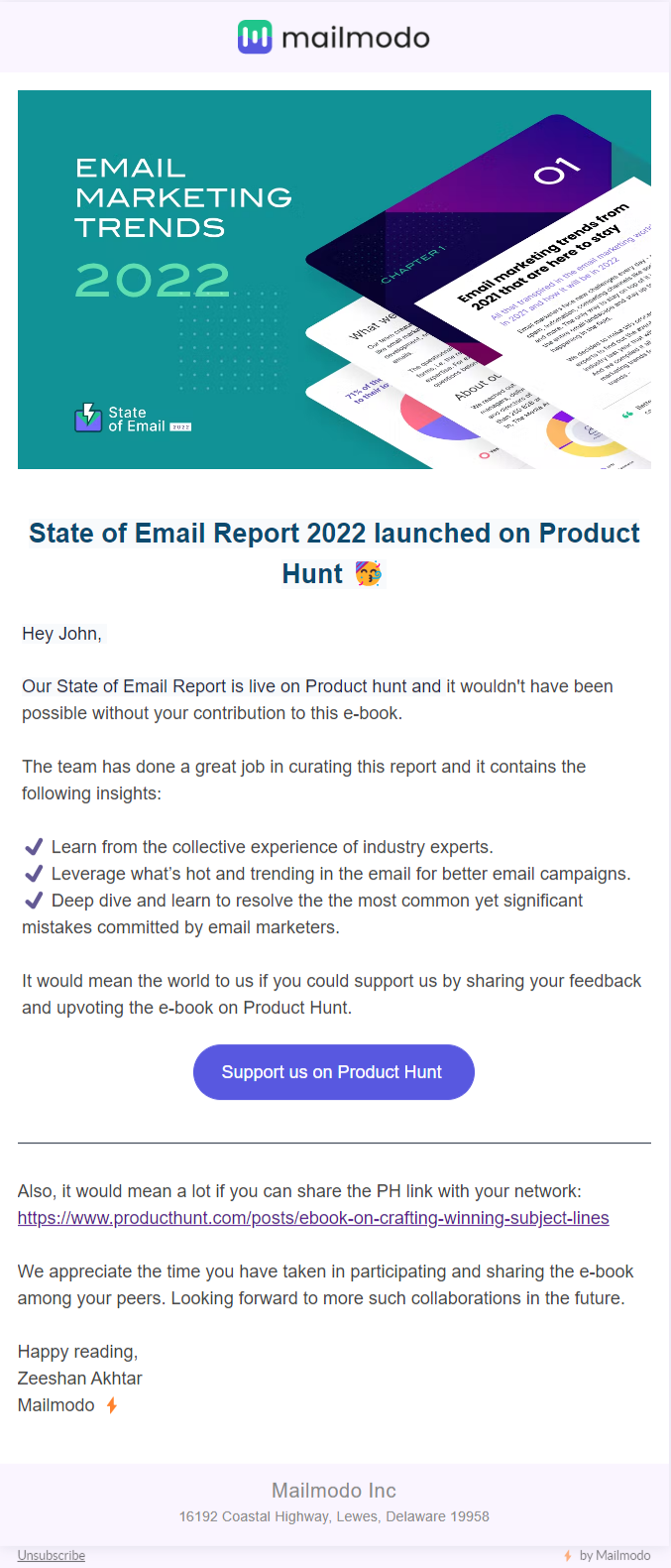Click the Delaware address in the footer
This screenshot has width=671, height=1568.
click(x=334, y=1516)
